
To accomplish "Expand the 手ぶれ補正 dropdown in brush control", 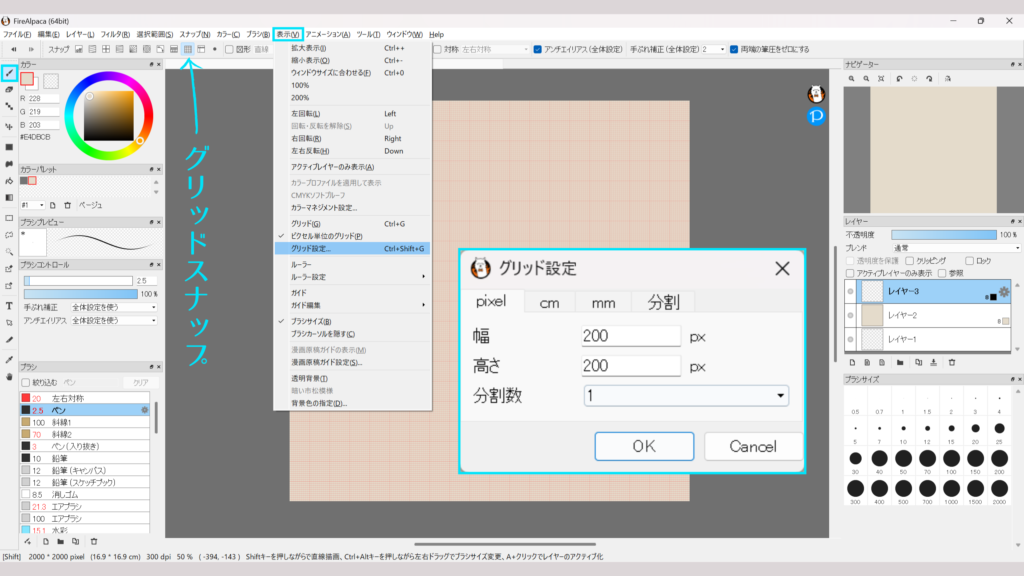I will [x=113, y=307].
